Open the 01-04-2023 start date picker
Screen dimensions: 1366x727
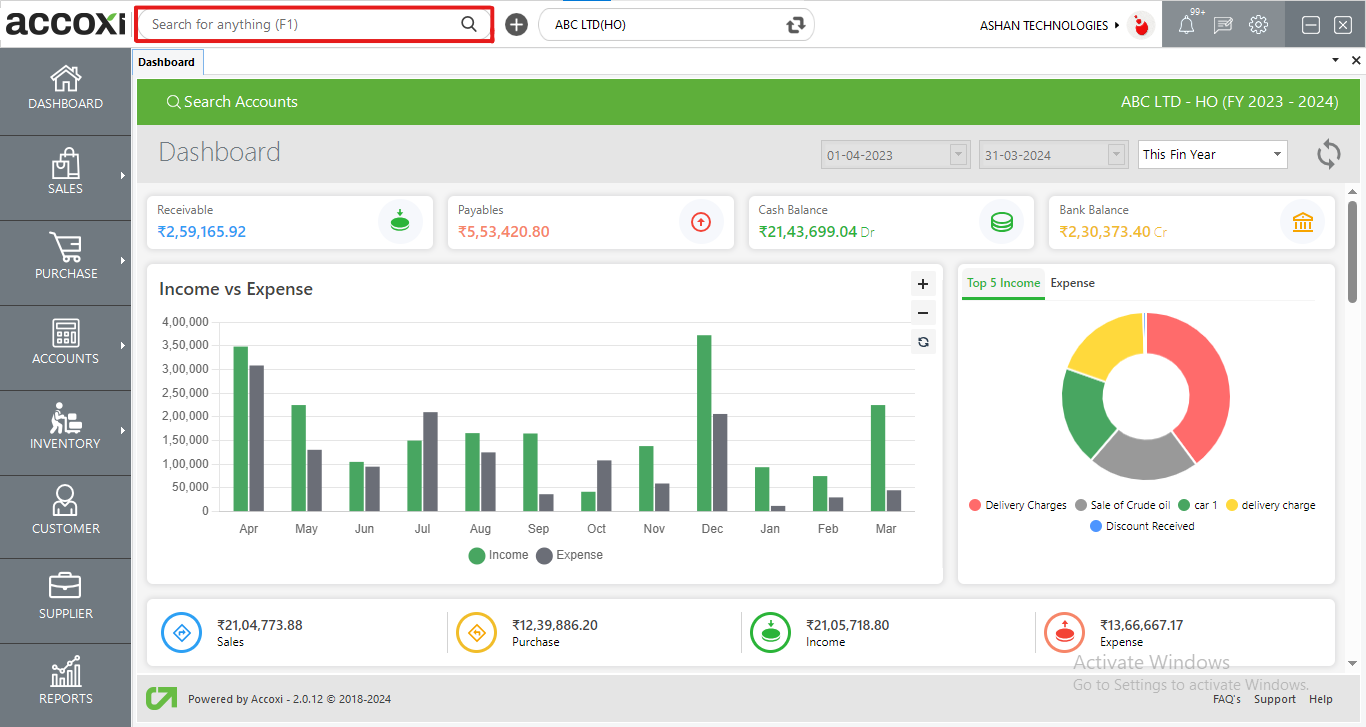pyautogui.click(x=959, y=155)
